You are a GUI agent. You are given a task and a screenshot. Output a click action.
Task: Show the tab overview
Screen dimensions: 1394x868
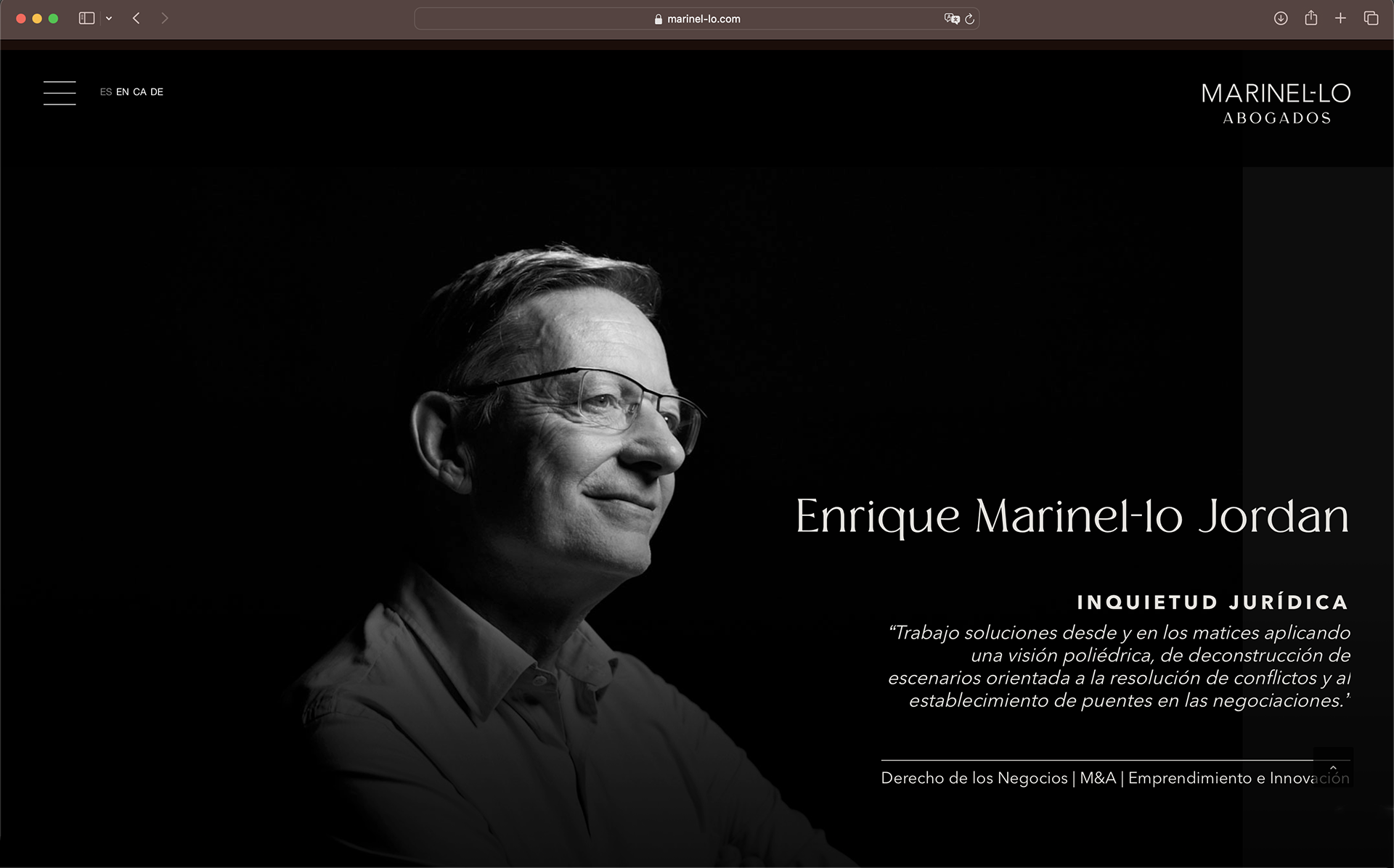tap(1371, 18)
